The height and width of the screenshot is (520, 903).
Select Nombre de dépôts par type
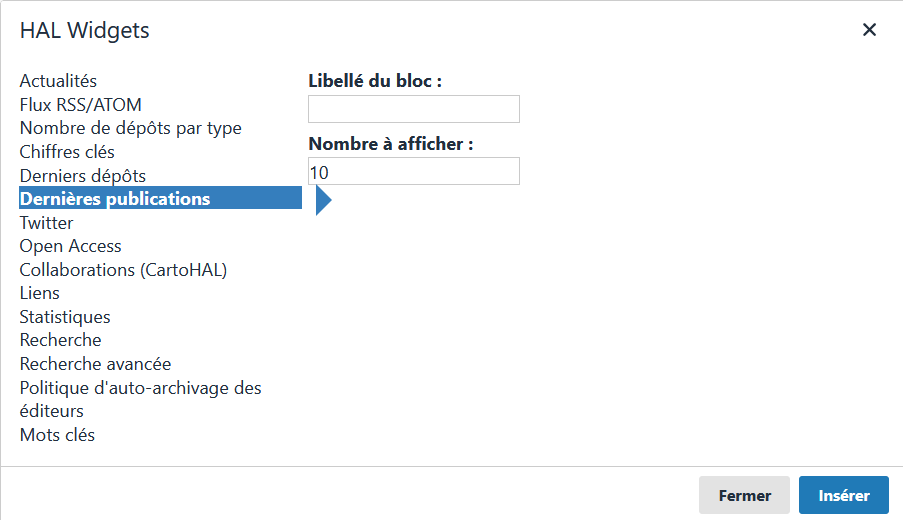[130, 128]
